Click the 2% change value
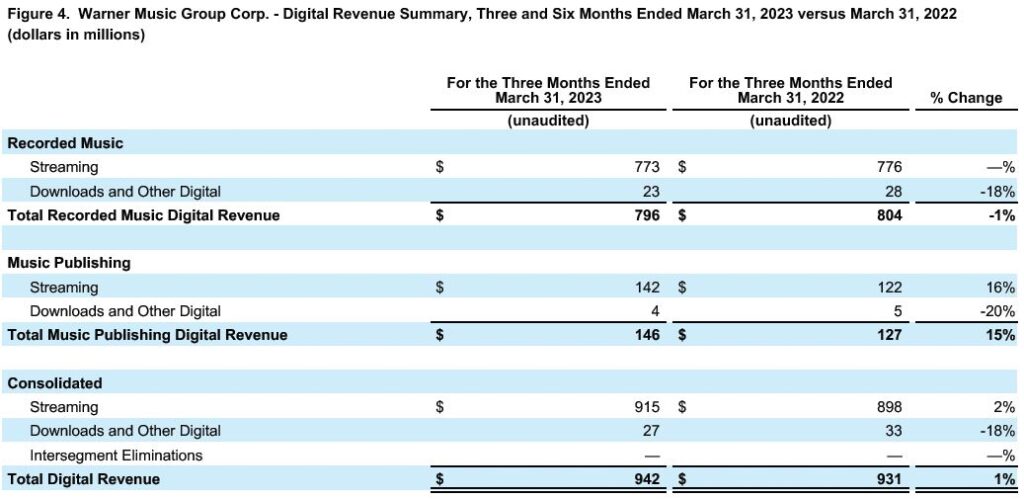Screen dimensions: 1024x499 pos(1006,408)
